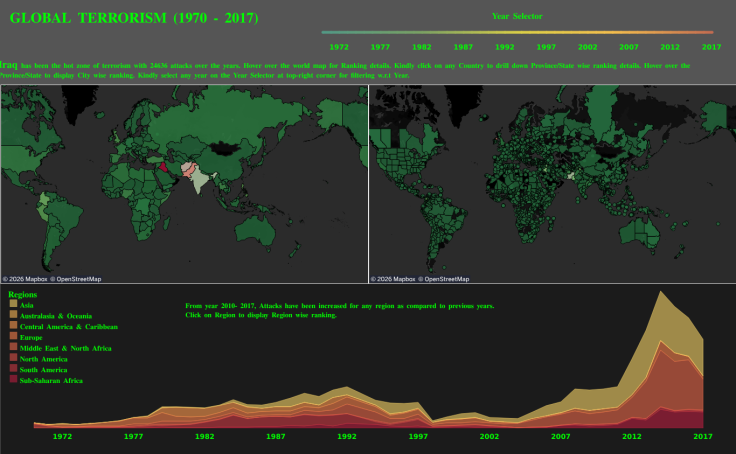The width and height of the screenshot is (736, 454).
Task: Click the 1982 label on chart axis
Action: click(x=204, y=437)
